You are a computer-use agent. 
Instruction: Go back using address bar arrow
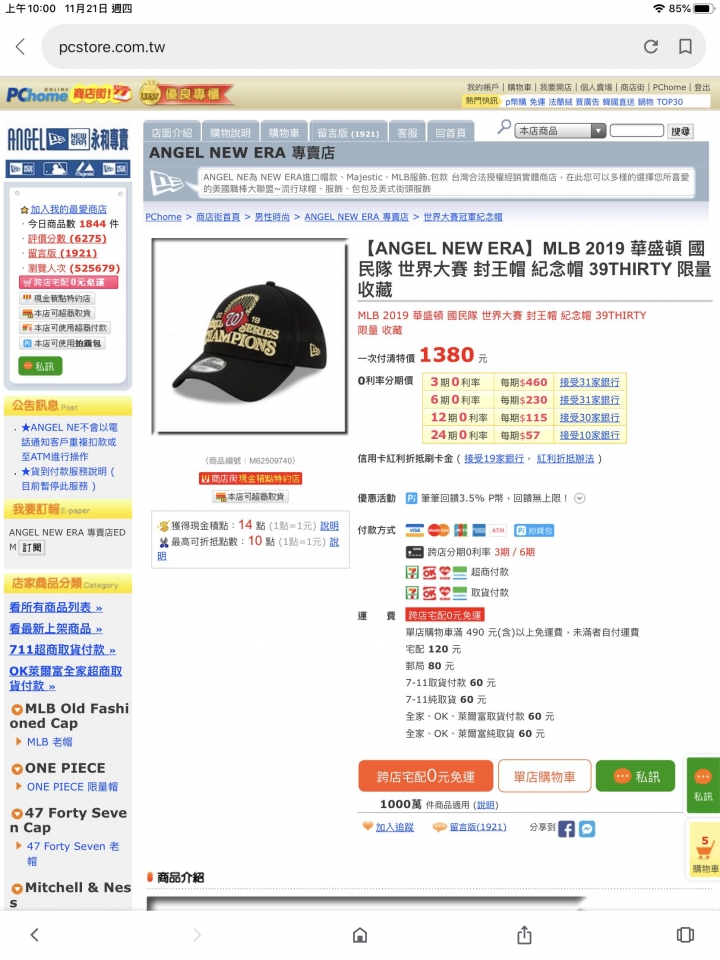(21, 47)
